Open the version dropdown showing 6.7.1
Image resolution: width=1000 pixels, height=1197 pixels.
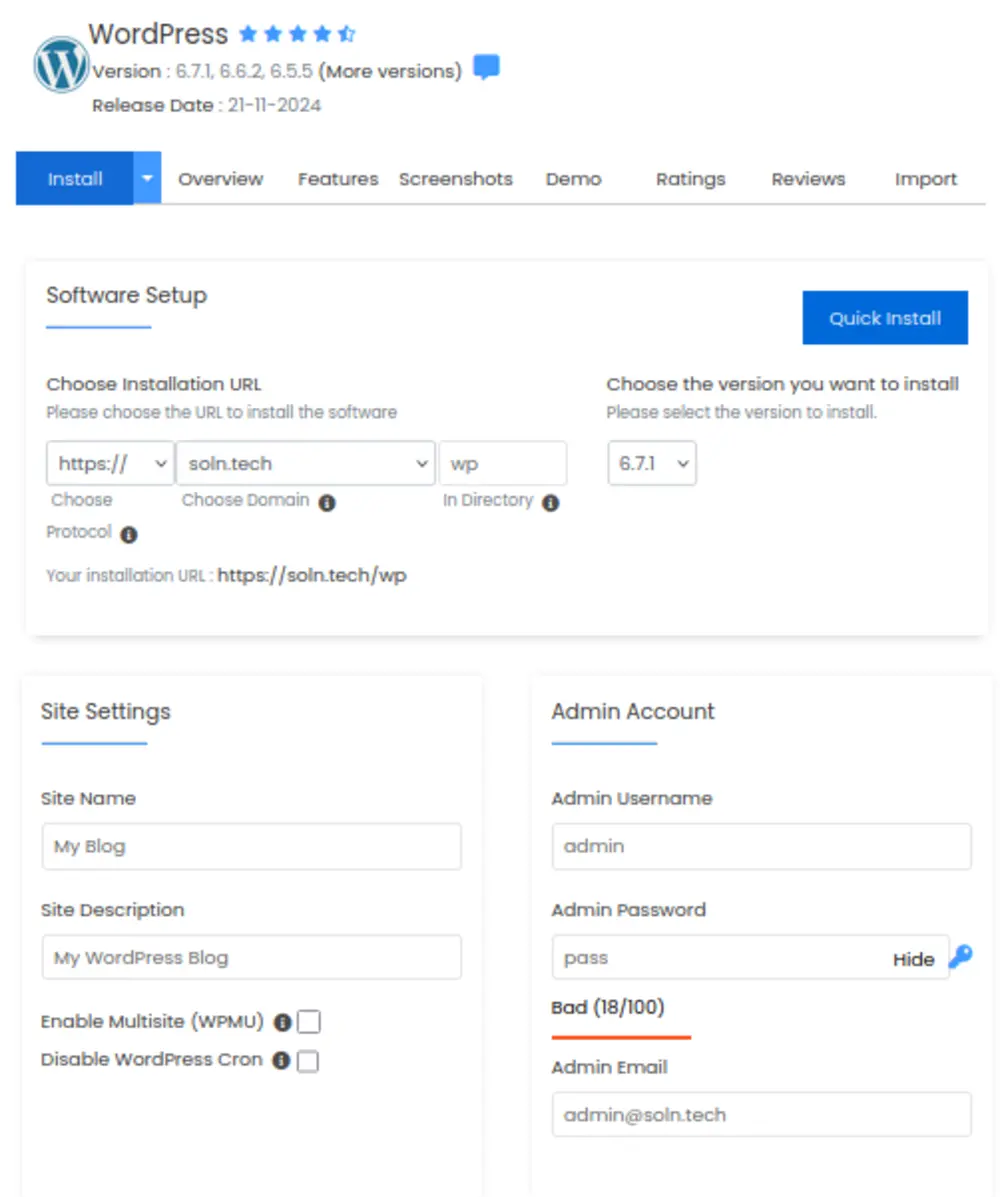[x=651, y=463]
